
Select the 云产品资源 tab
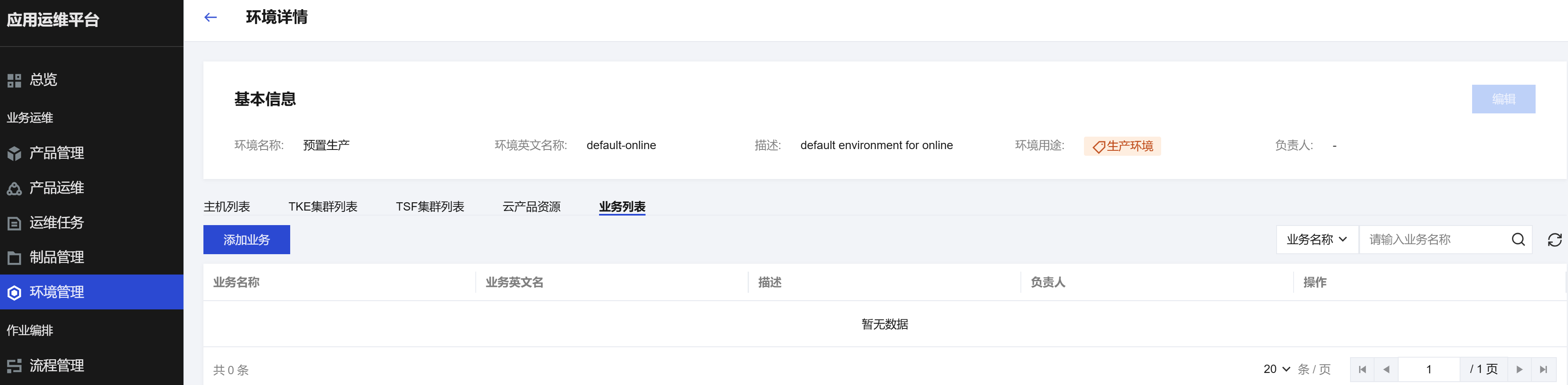531,206
